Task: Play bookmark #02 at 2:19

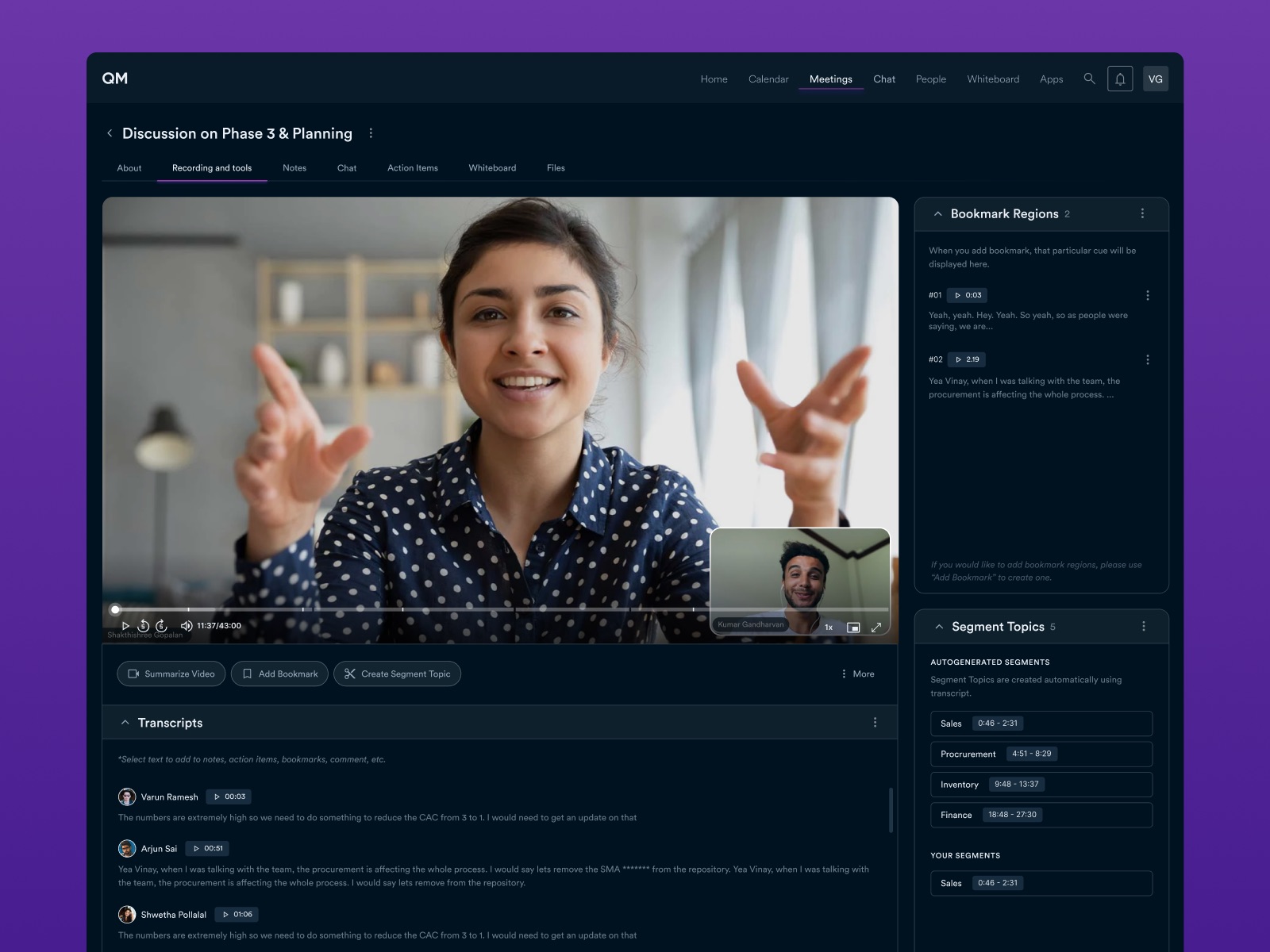Action: [966, 359]
